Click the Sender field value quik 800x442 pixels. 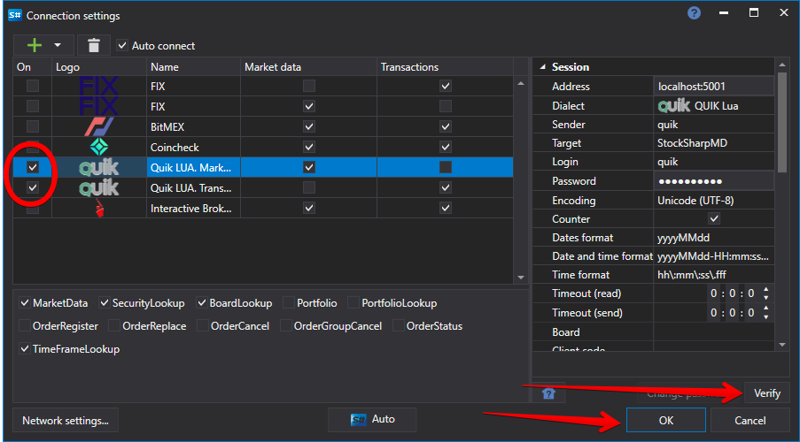tap(714, 125)
